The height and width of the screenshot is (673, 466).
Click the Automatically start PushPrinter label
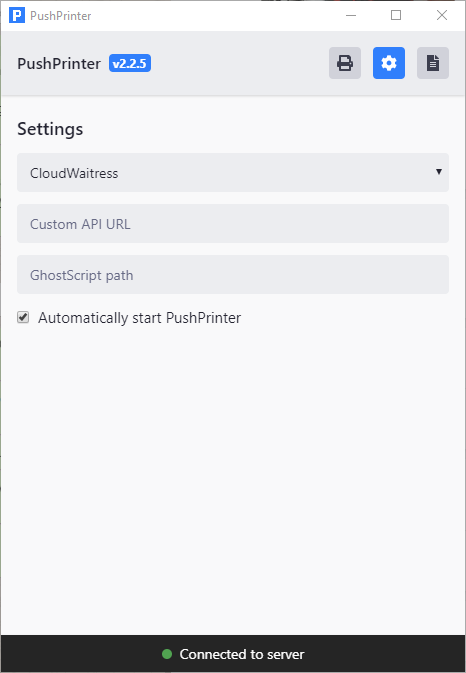tap(139, 318)
